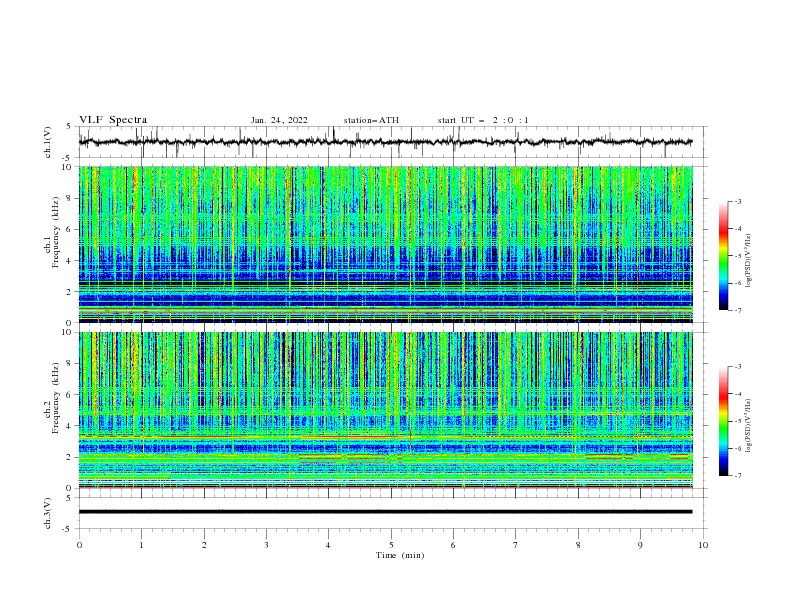Click the "5" minute label on the time axis
This screenshot has width=792, height=612.
point(391,545)
